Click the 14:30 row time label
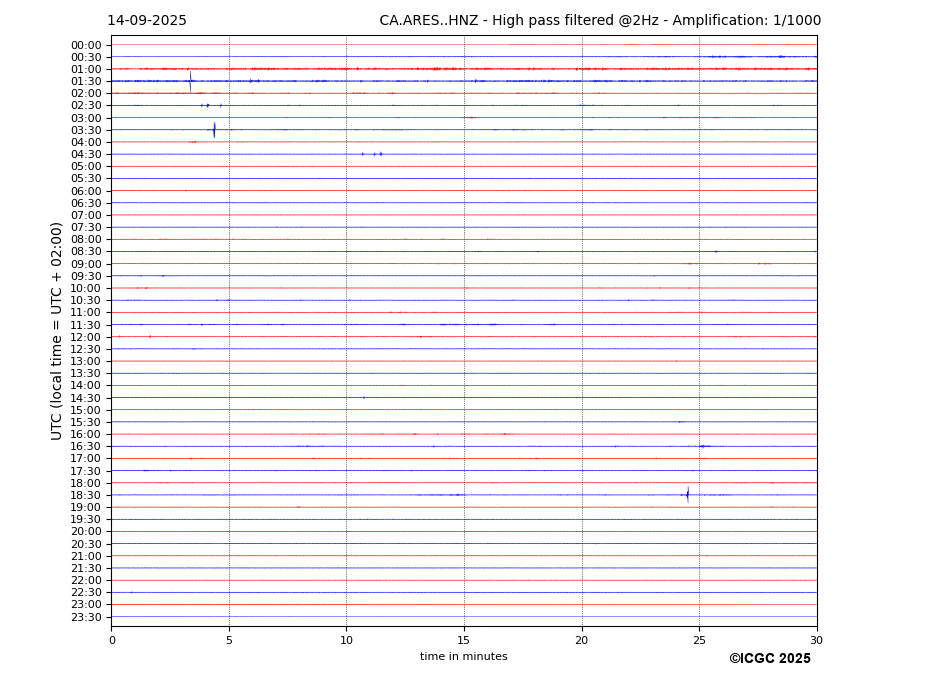Screen dimensions: 927x696 click(86, 398)
